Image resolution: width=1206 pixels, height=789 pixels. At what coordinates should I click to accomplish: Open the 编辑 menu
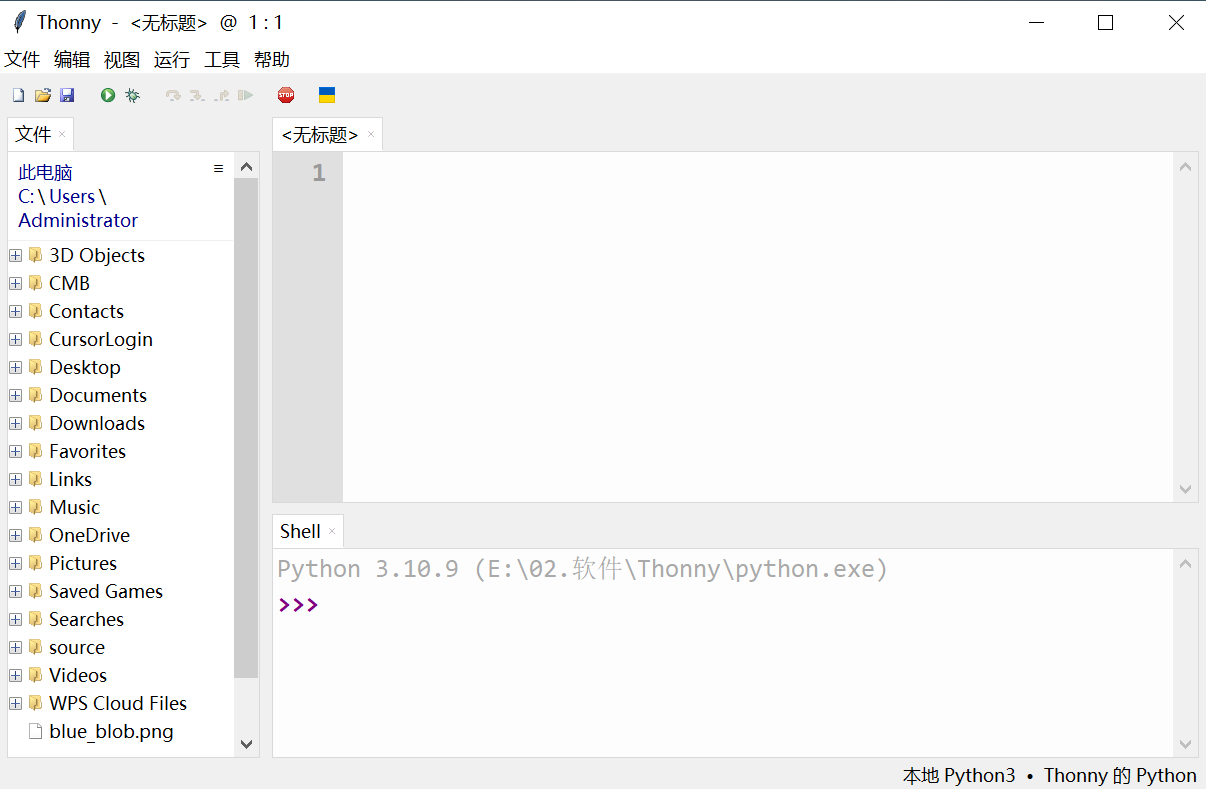pos(72,60)
